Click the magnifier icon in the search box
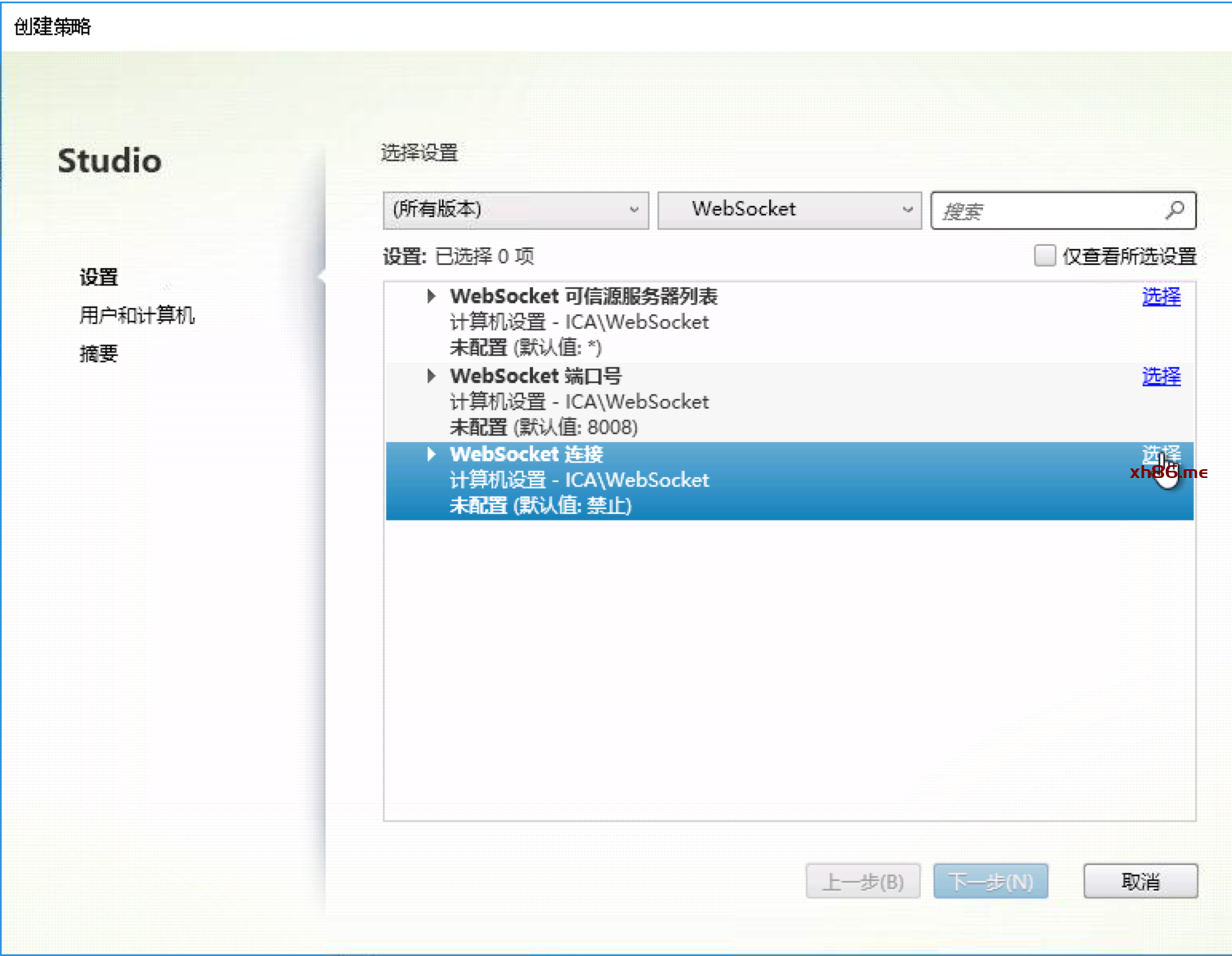This screenshot has height=956, width=1232. (x=1175, y=210)
